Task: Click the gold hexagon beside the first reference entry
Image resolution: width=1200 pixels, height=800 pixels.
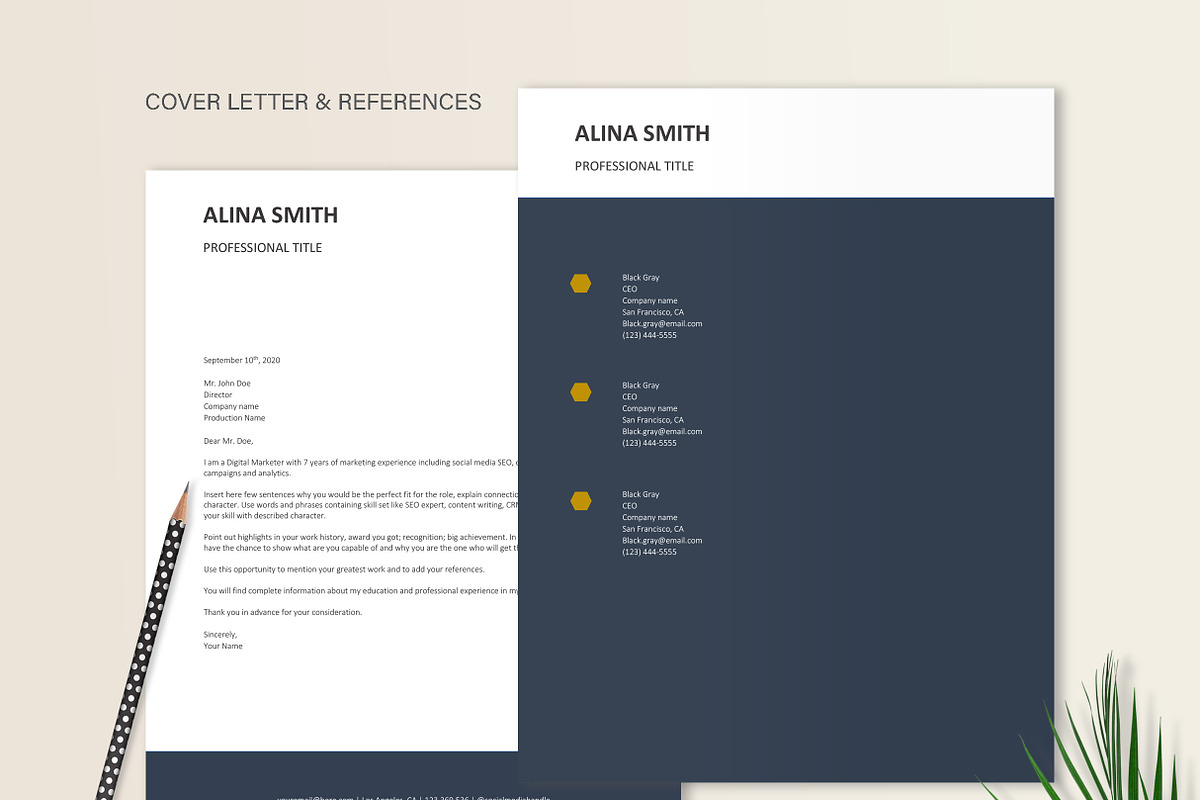Action: click(x=580, y=283)
